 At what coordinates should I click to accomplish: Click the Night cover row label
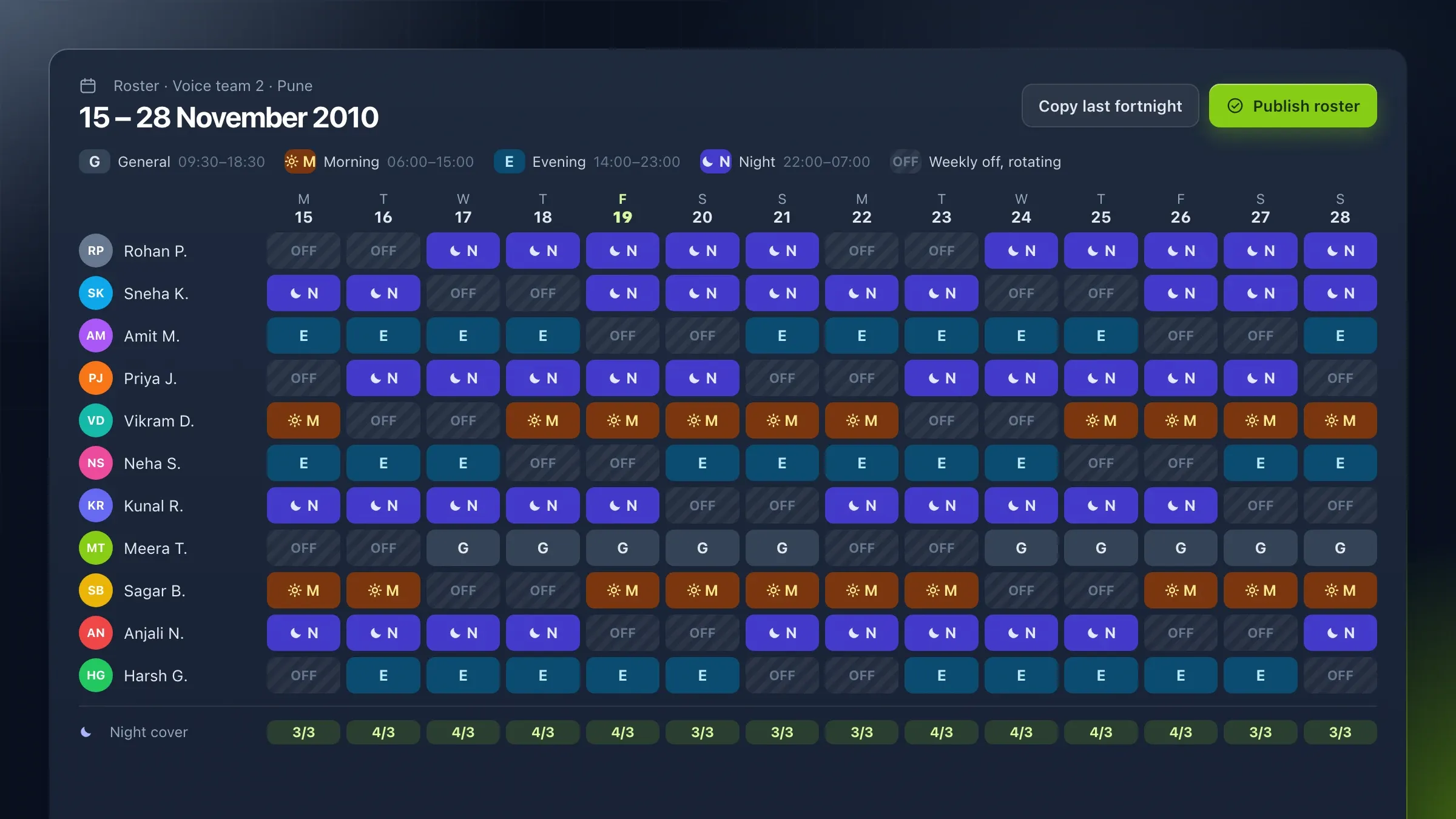(149, 732)
